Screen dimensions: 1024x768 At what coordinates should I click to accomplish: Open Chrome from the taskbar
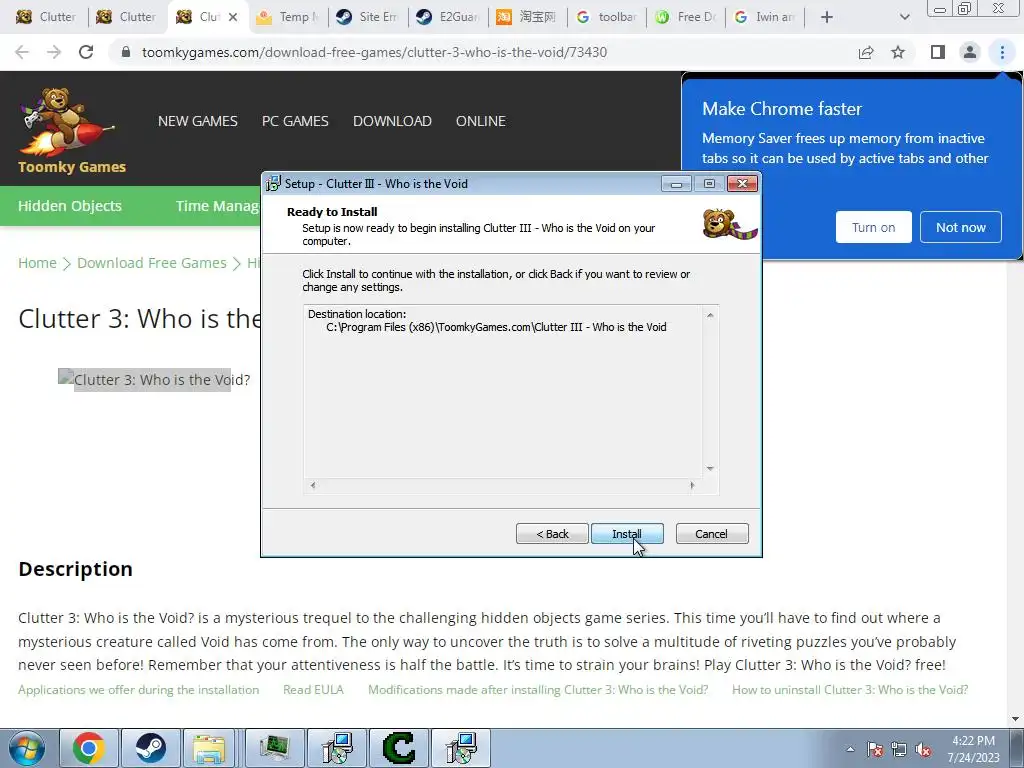pyautogui.click(x=89, y=748)
